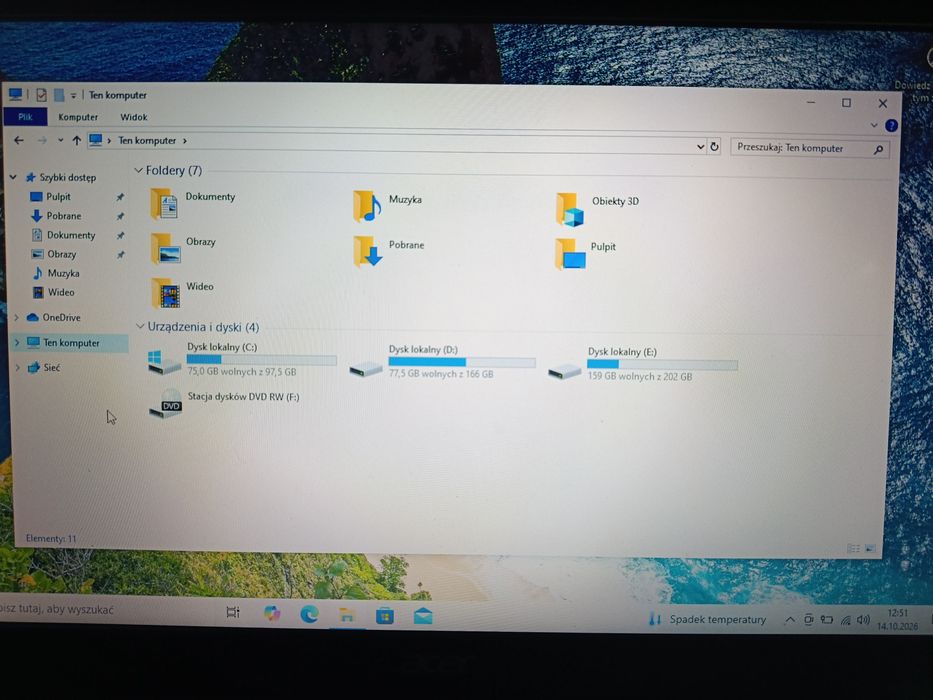Click the search magnifier icon

878,150
